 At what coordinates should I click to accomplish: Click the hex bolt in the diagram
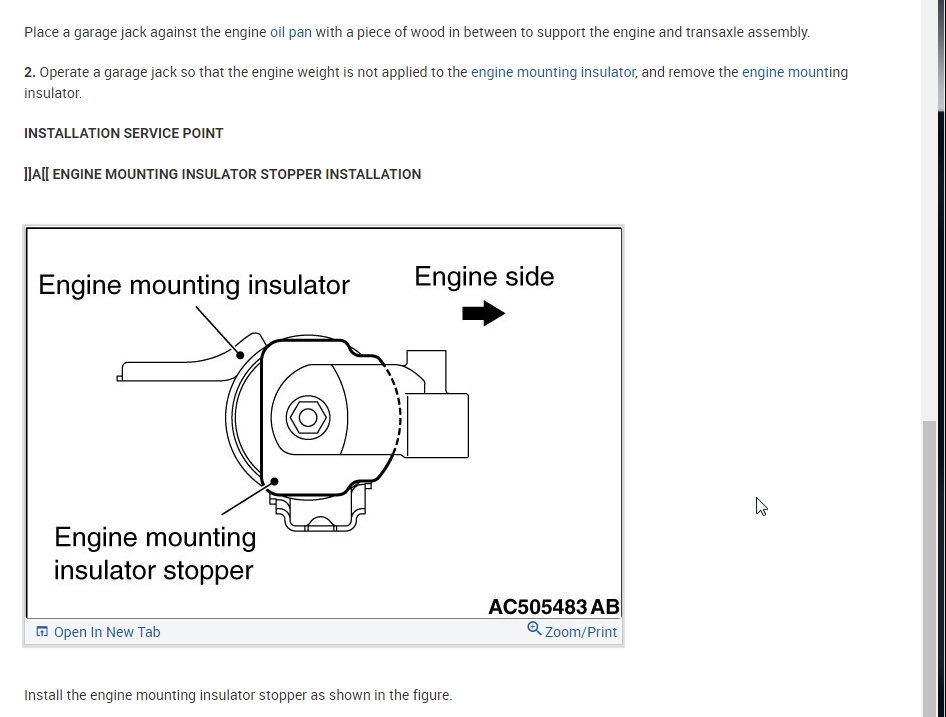click(307, 416)
